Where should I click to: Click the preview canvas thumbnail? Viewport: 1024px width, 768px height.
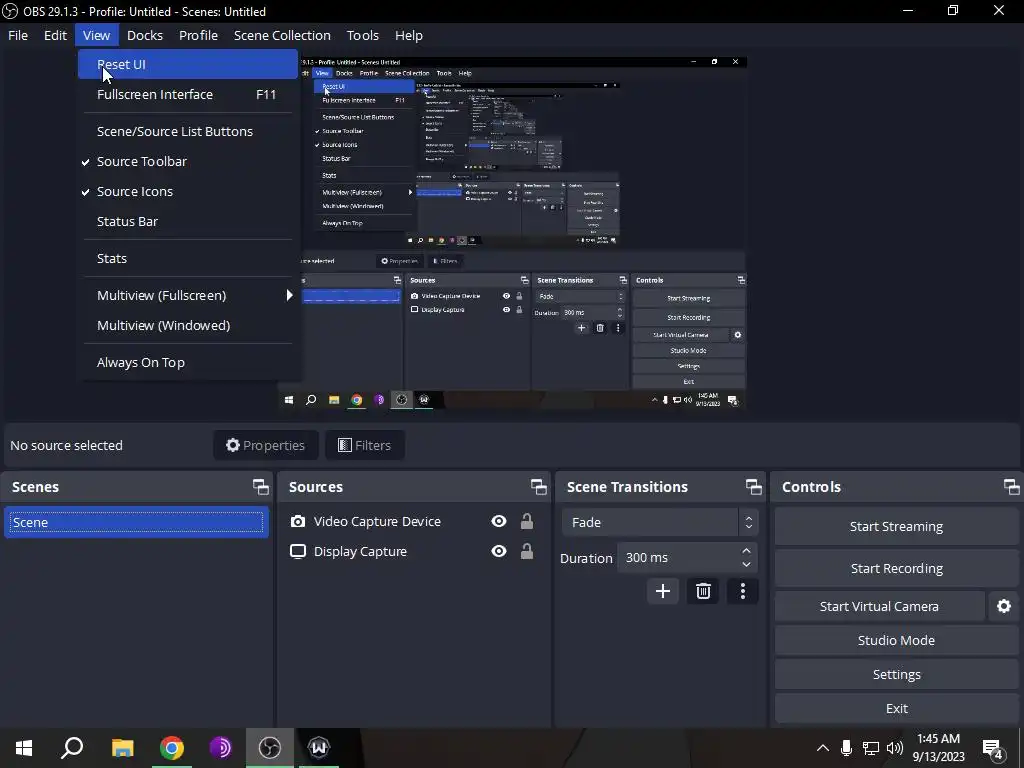tap(512, 233)
